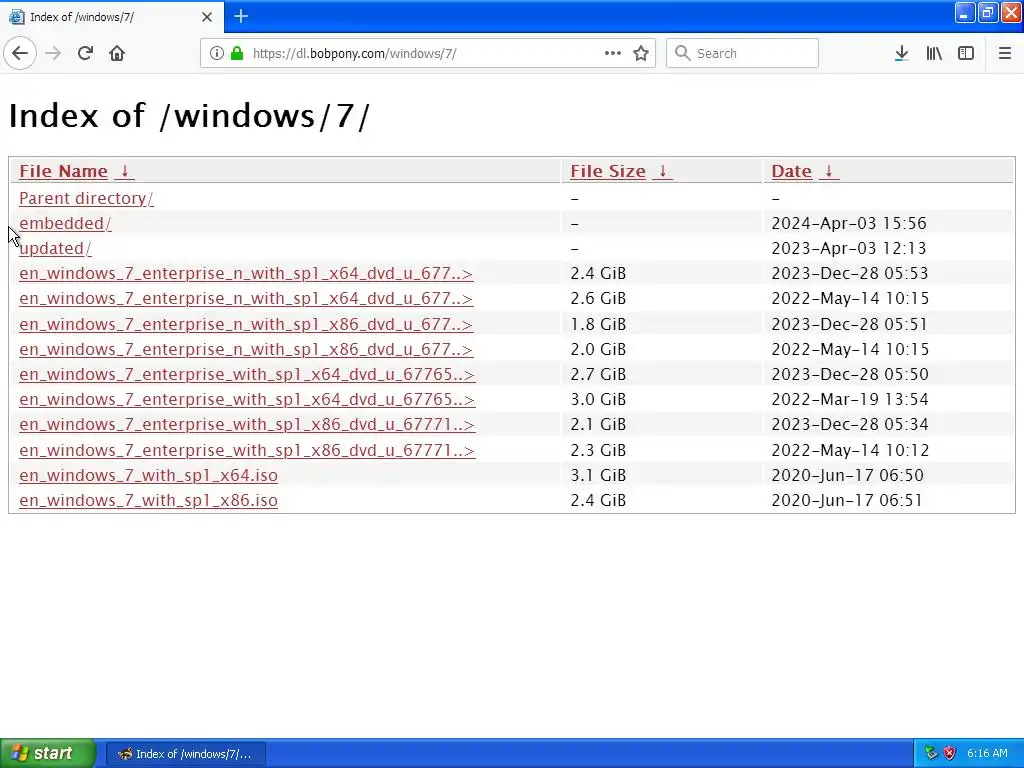Image resolution: width=1024 pixels, height=768 pixels.
Task: Open the updated/ folder link
Action: 56,248
